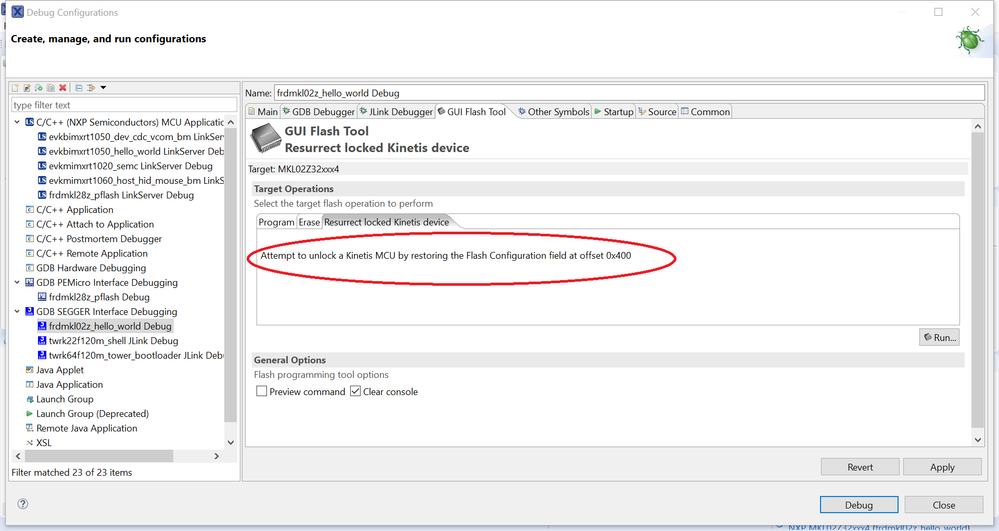Select twrk22f120m_shell JLink Debug configuration

[x=108, y=341]
